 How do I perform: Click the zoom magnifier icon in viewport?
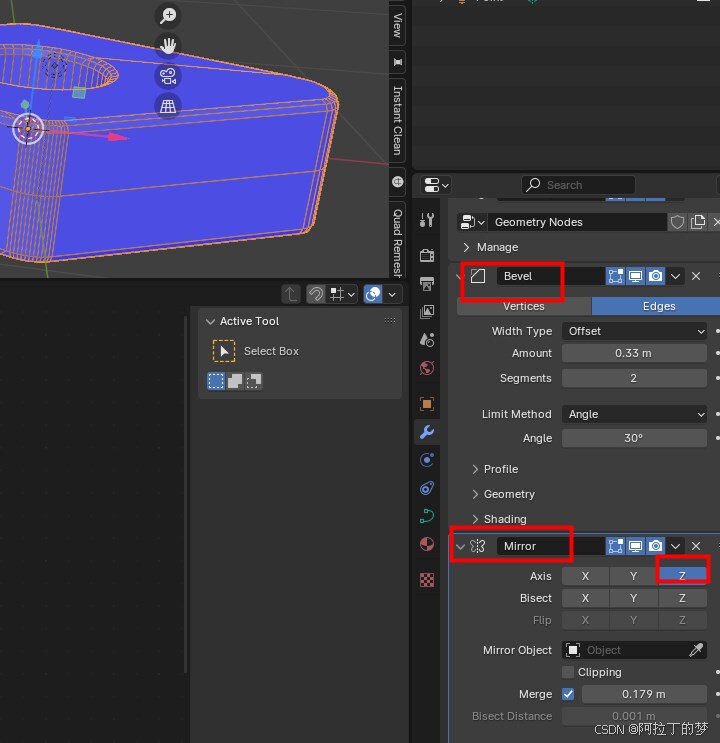coord(168,15)
